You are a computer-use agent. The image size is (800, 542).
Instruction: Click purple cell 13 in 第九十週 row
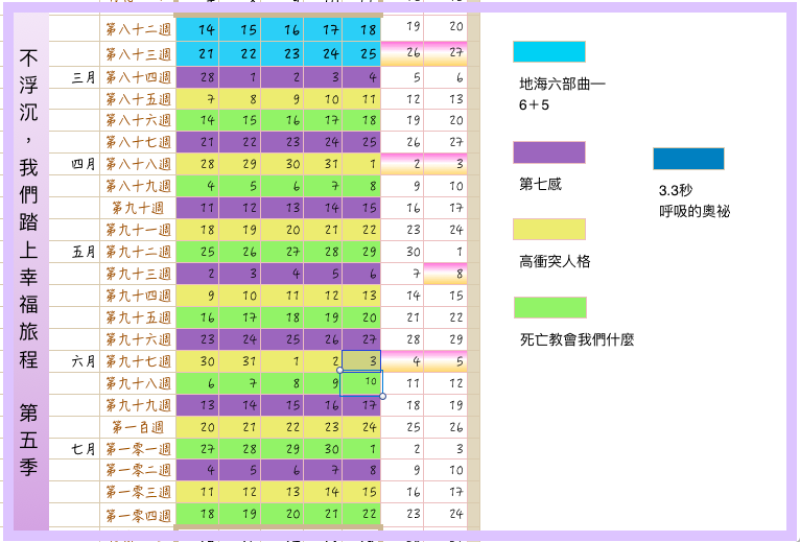pyautogui.click(x=282, y=208)
